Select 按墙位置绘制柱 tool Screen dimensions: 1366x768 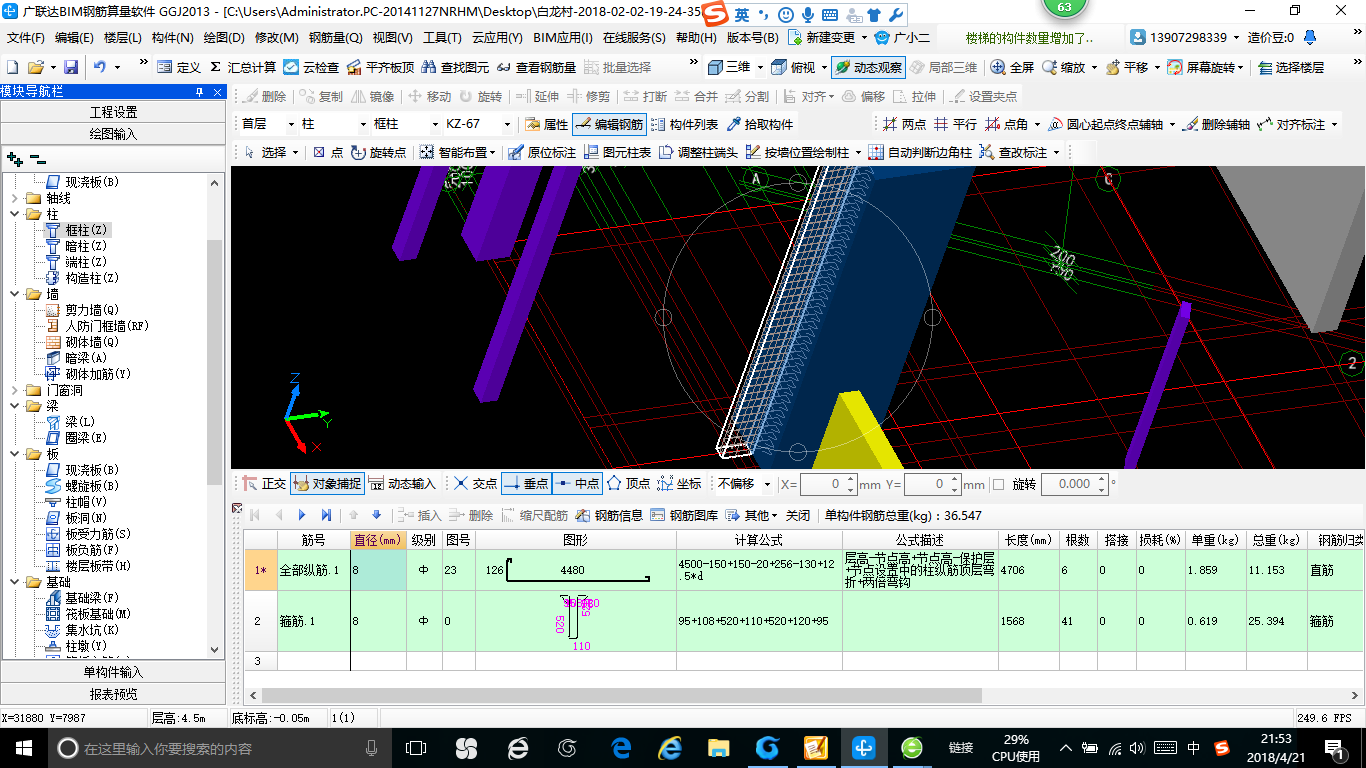click(x=802, y=152)
